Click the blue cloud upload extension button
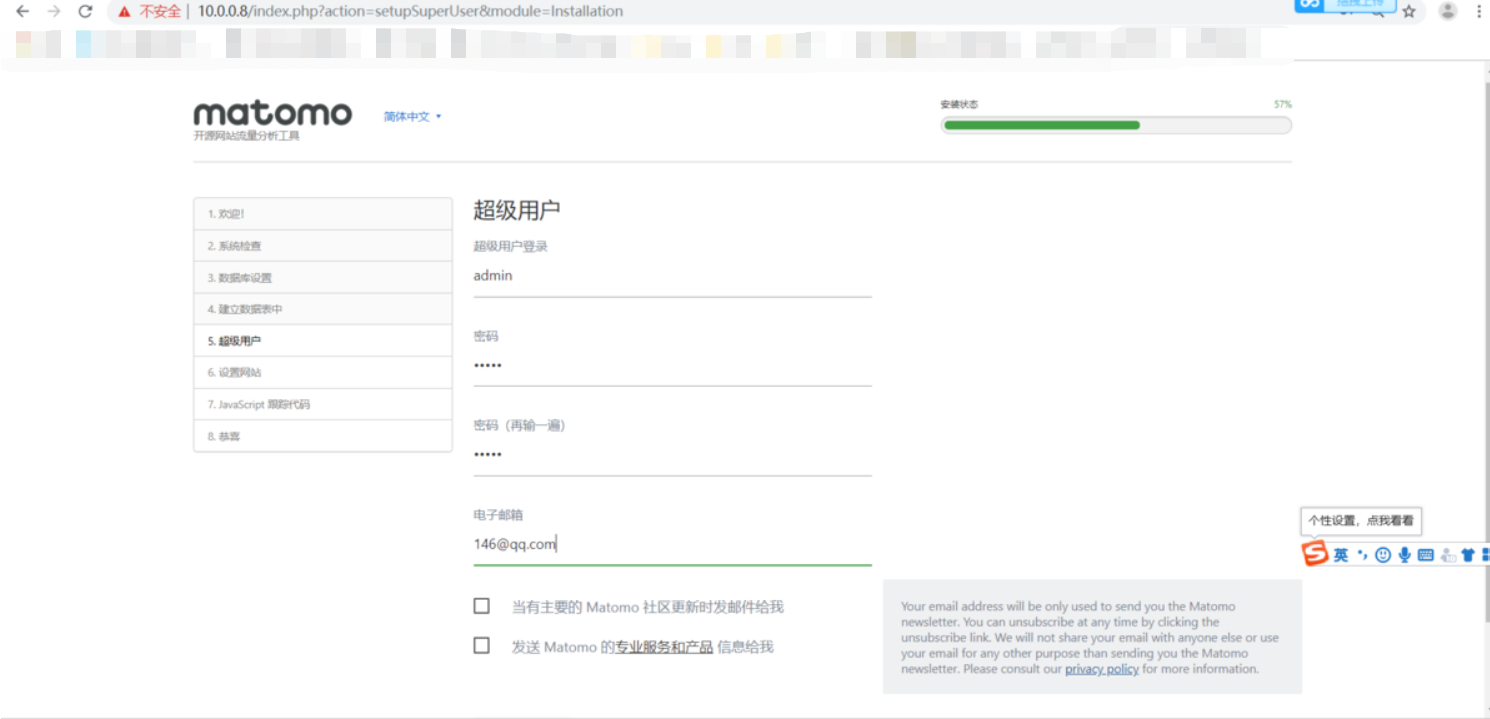This screenshot has height=719, width=1490. [x=1345, y=5]
